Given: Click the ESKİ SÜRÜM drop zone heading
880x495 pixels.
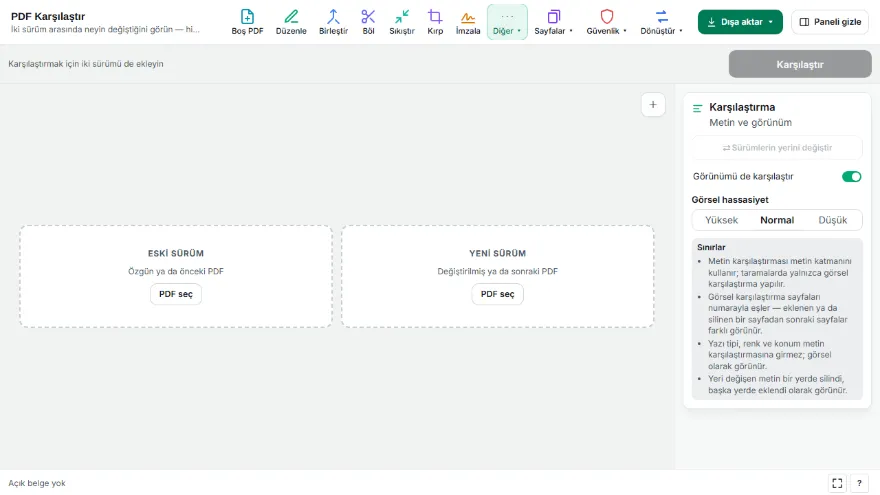Looking at the screenshot, I should point(176,253).
